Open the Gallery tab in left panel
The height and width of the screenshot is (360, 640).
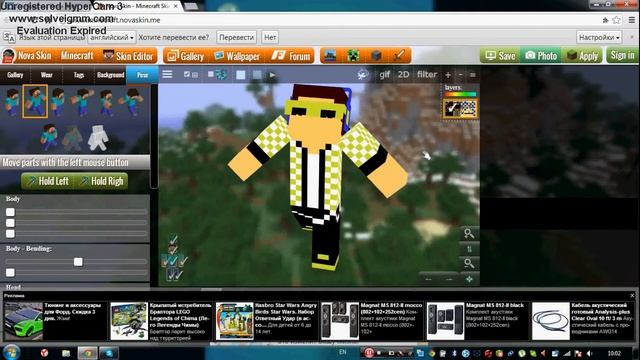[15, 75]
